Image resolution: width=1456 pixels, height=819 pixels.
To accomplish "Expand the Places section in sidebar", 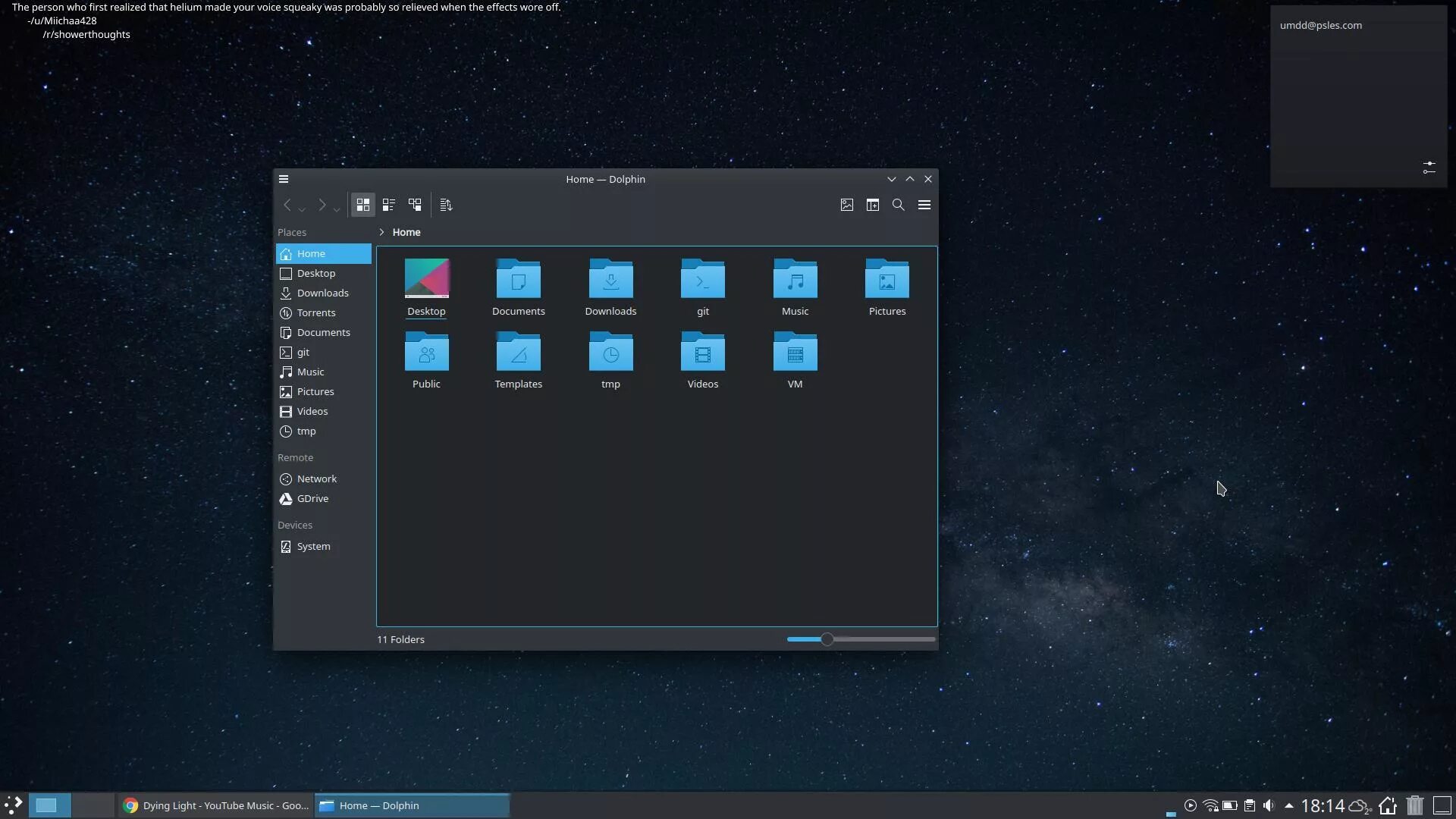I will click(291, 232).
